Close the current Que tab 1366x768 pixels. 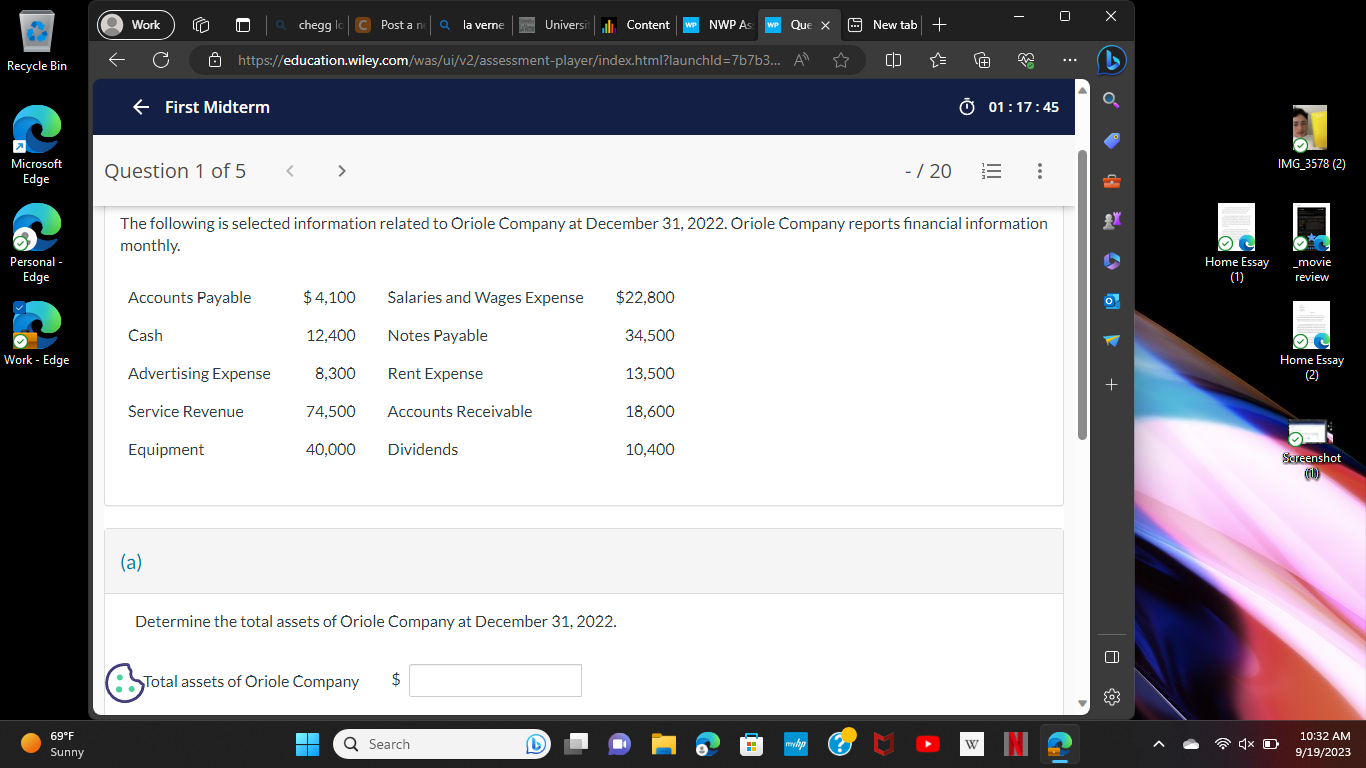pyautogui.click(x=825, y=25)
